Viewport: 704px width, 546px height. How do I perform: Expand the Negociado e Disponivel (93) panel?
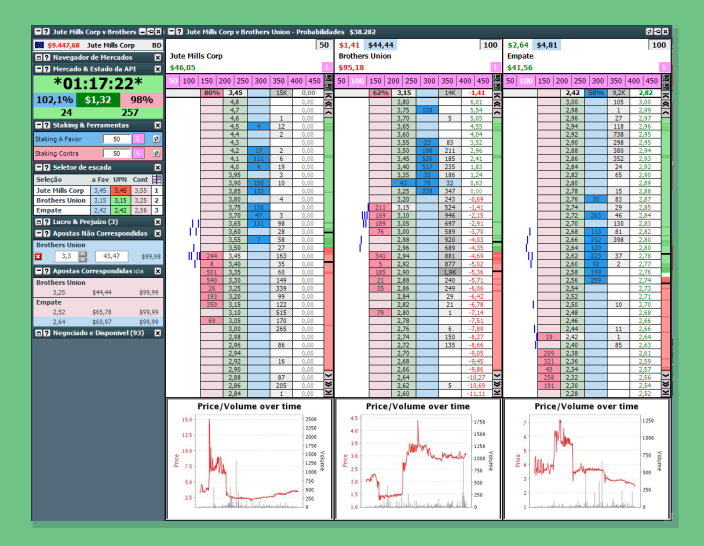(x=39, y=333)
